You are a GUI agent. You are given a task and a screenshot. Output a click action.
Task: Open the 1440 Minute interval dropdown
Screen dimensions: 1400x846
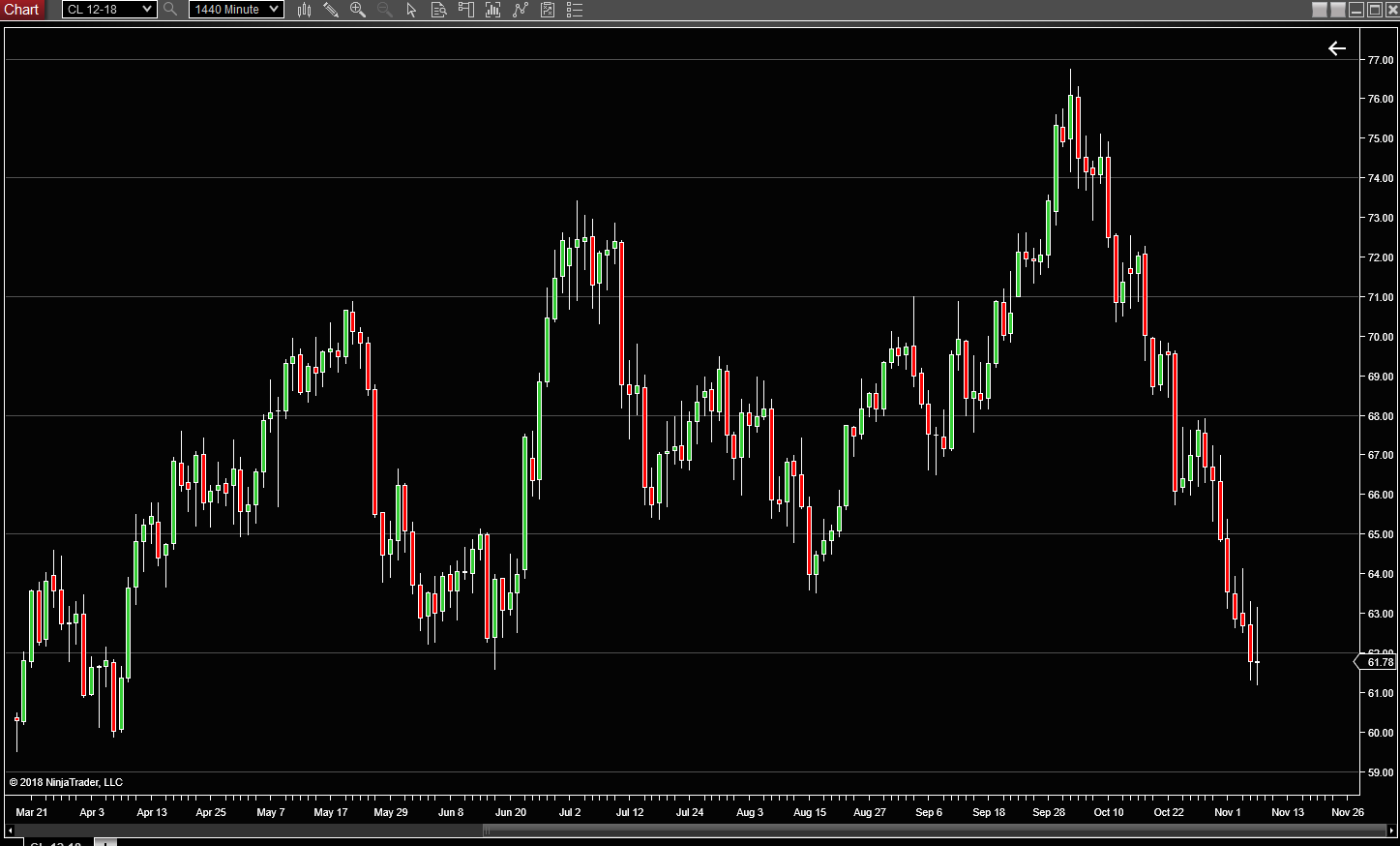tap(236, 10)
